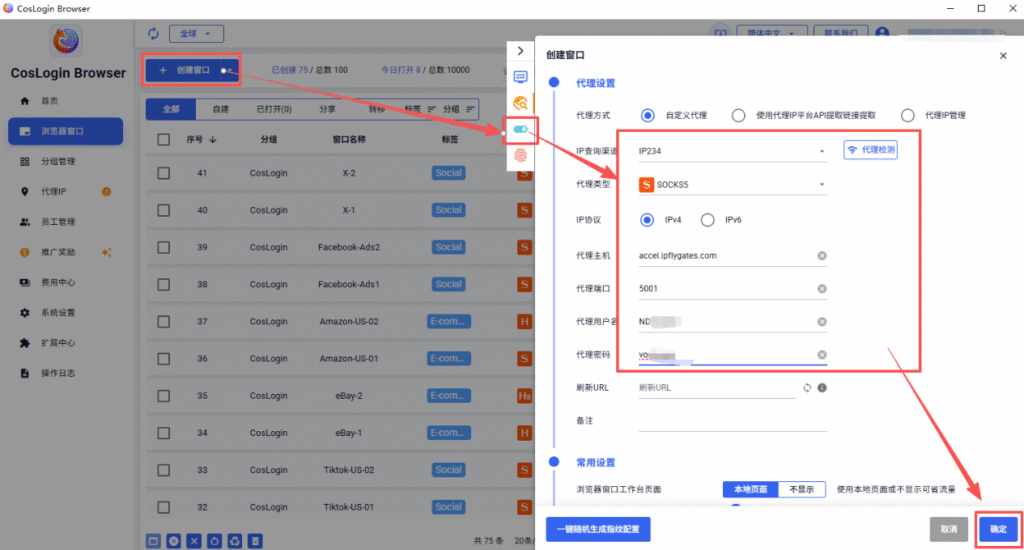The image size is (1024, 550).
Task: Click the proxy settings toggle icon in side strip
Action: 520,129
